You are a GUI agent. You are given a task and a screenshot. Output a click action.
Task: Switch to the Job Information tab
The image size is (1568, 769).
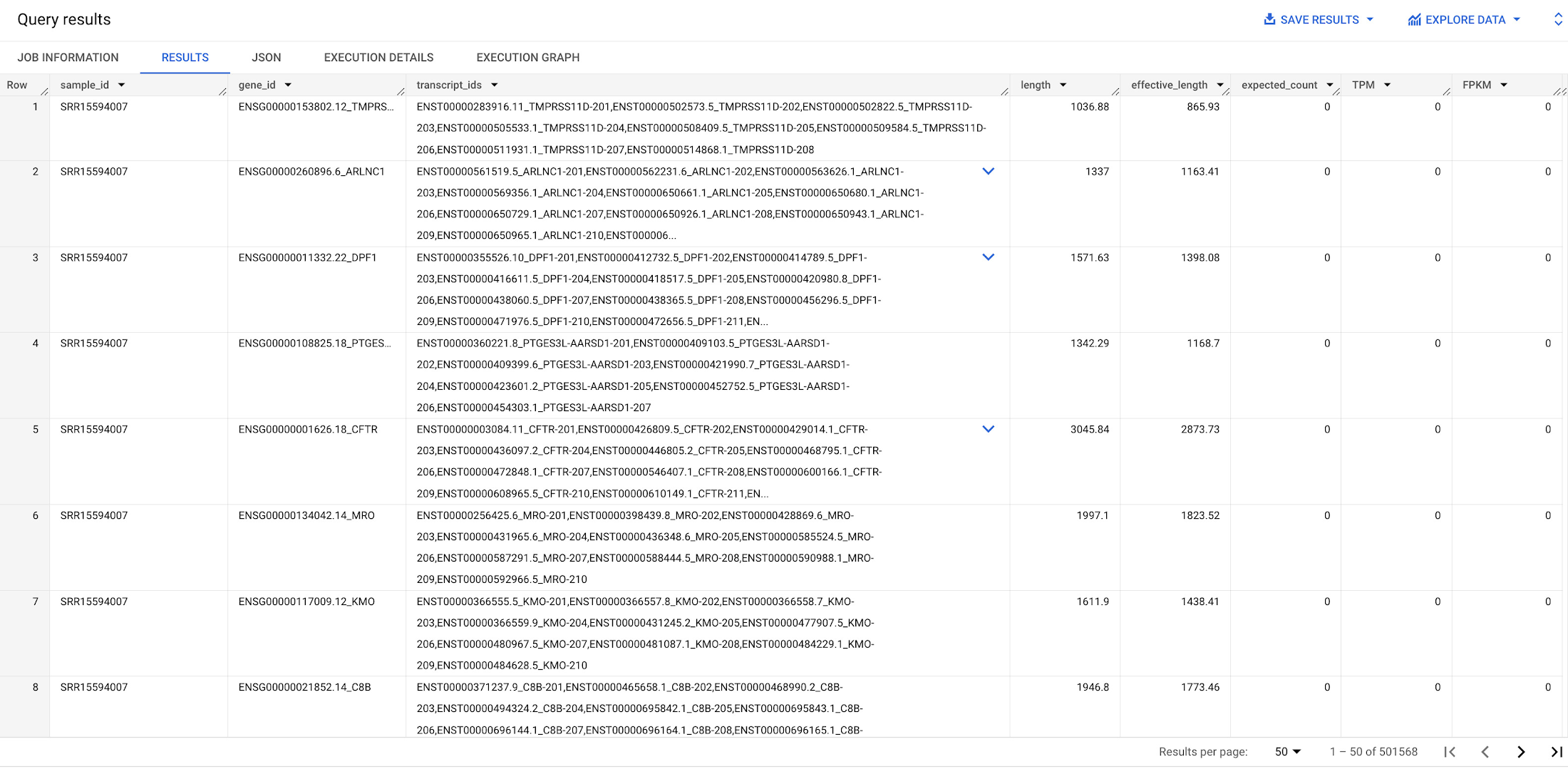68,58
